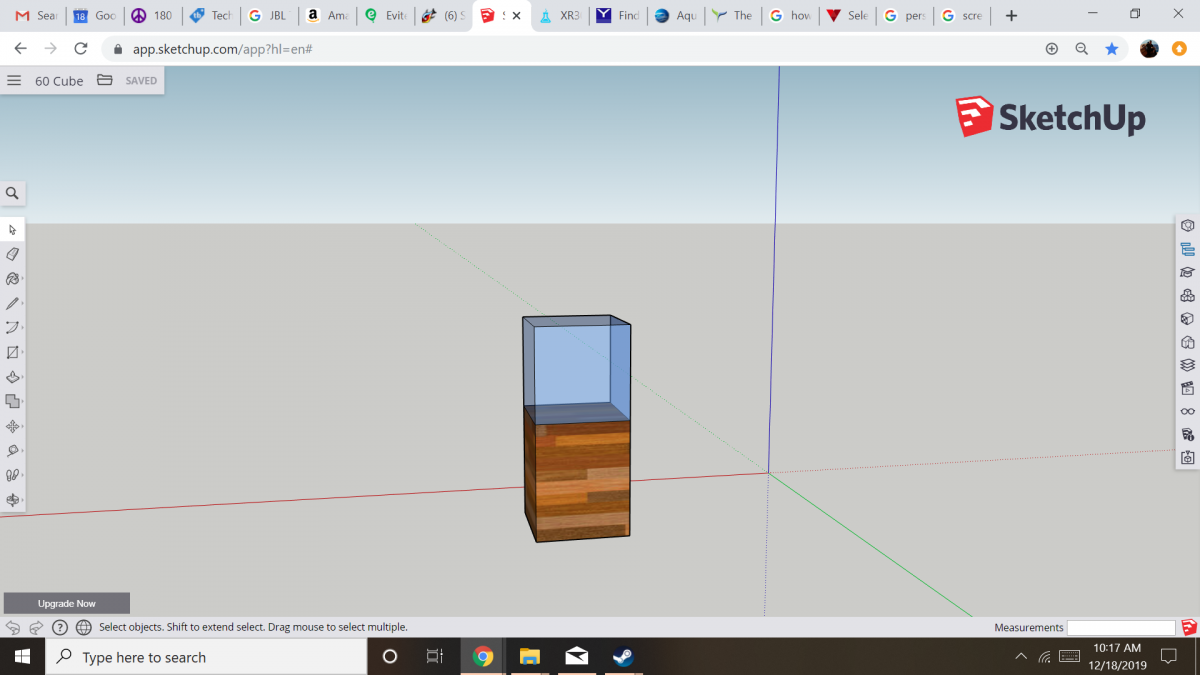Open the Display glasses panel
1200x675 pixels.
tap(1187, 411)
